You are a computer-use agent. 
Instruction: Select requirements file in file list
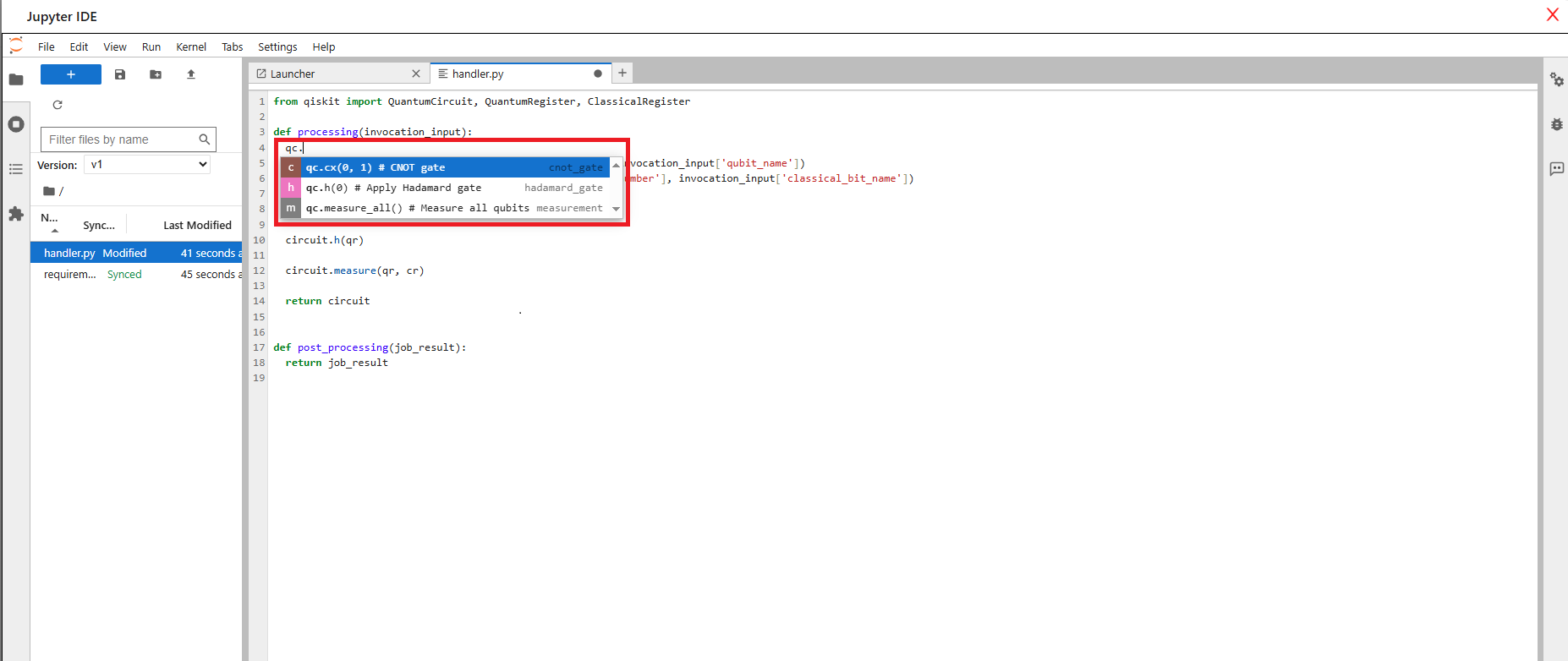pos(69,275)
